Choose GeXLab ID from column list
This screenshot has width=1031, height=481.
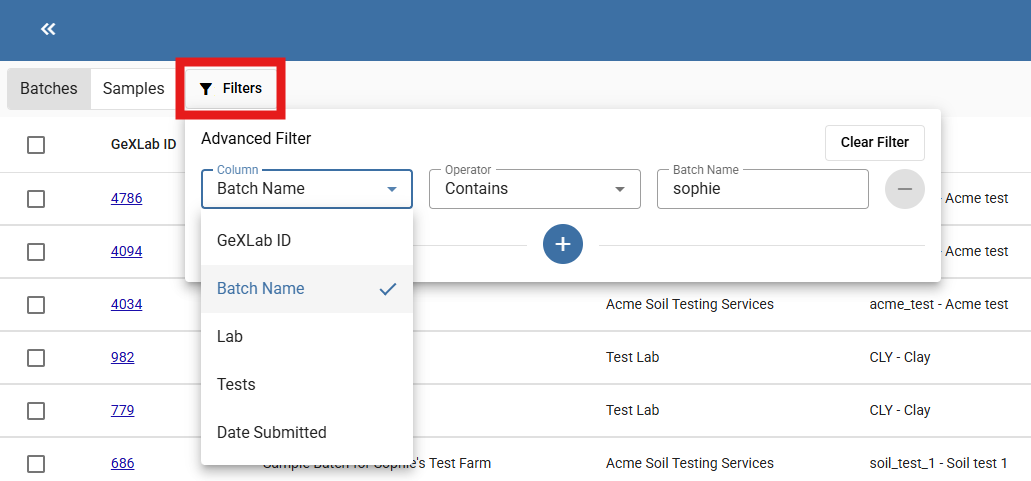coord(254,241)
